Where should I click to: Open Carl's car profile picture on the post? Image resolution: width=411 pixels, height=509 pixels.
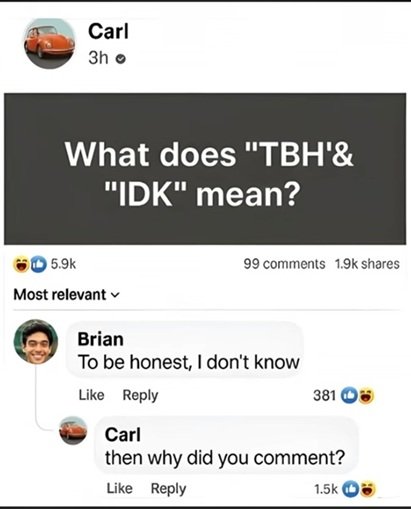click(x=50, y=44)
